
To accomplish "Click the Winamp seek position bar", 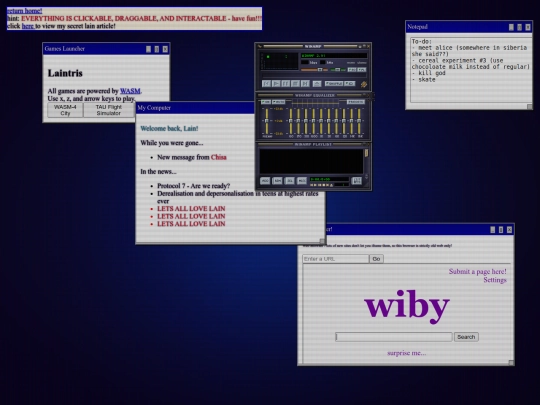I will [314, 75].
